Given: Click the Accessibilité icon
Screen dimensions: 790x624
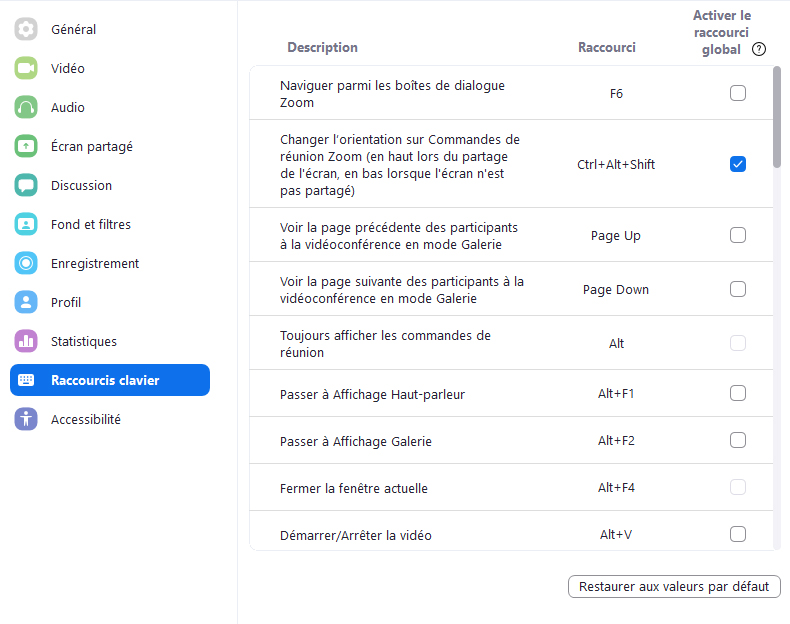Looking at the screenshot, I should 26,420.
